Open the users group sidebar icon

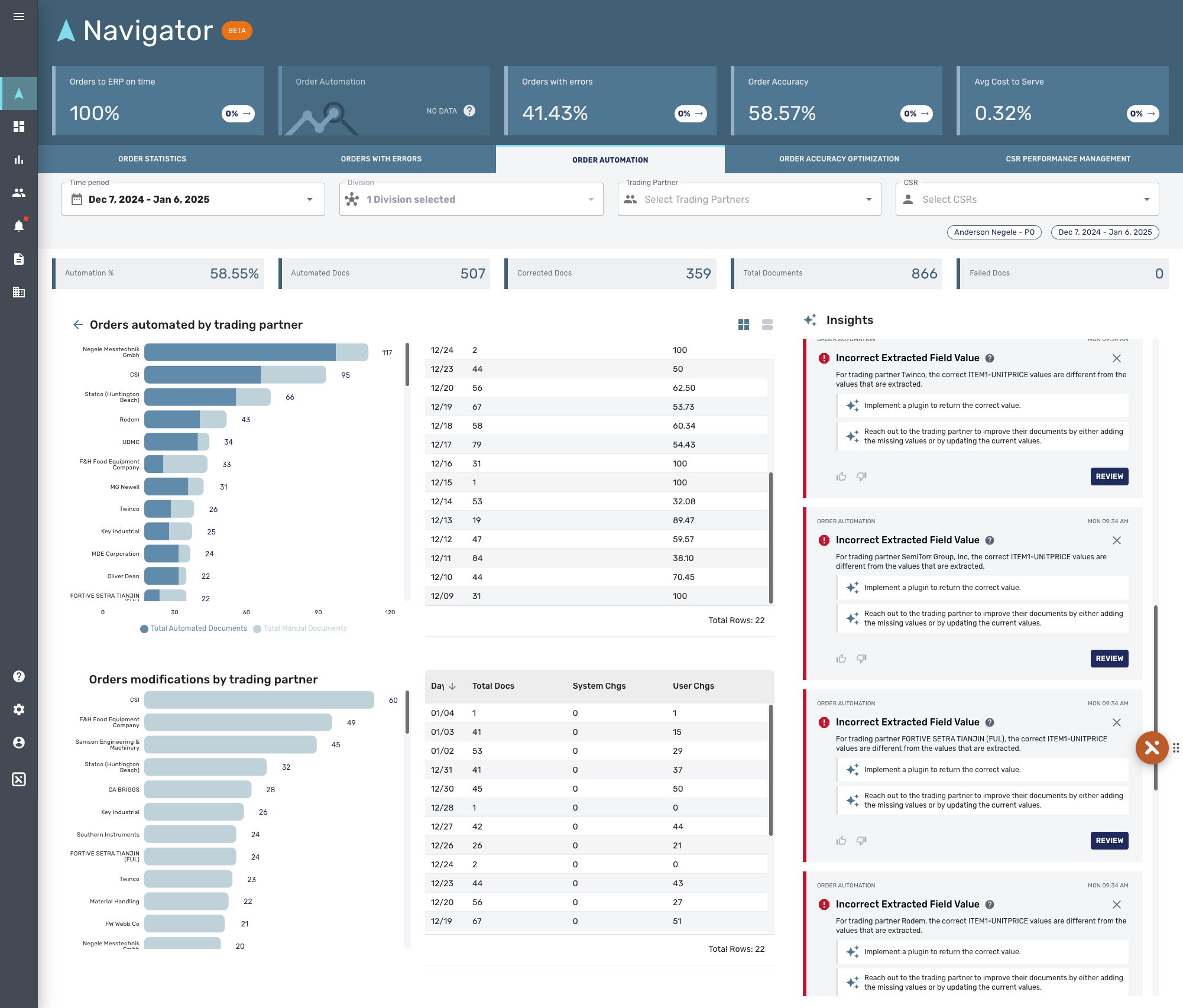click(19, 193)
